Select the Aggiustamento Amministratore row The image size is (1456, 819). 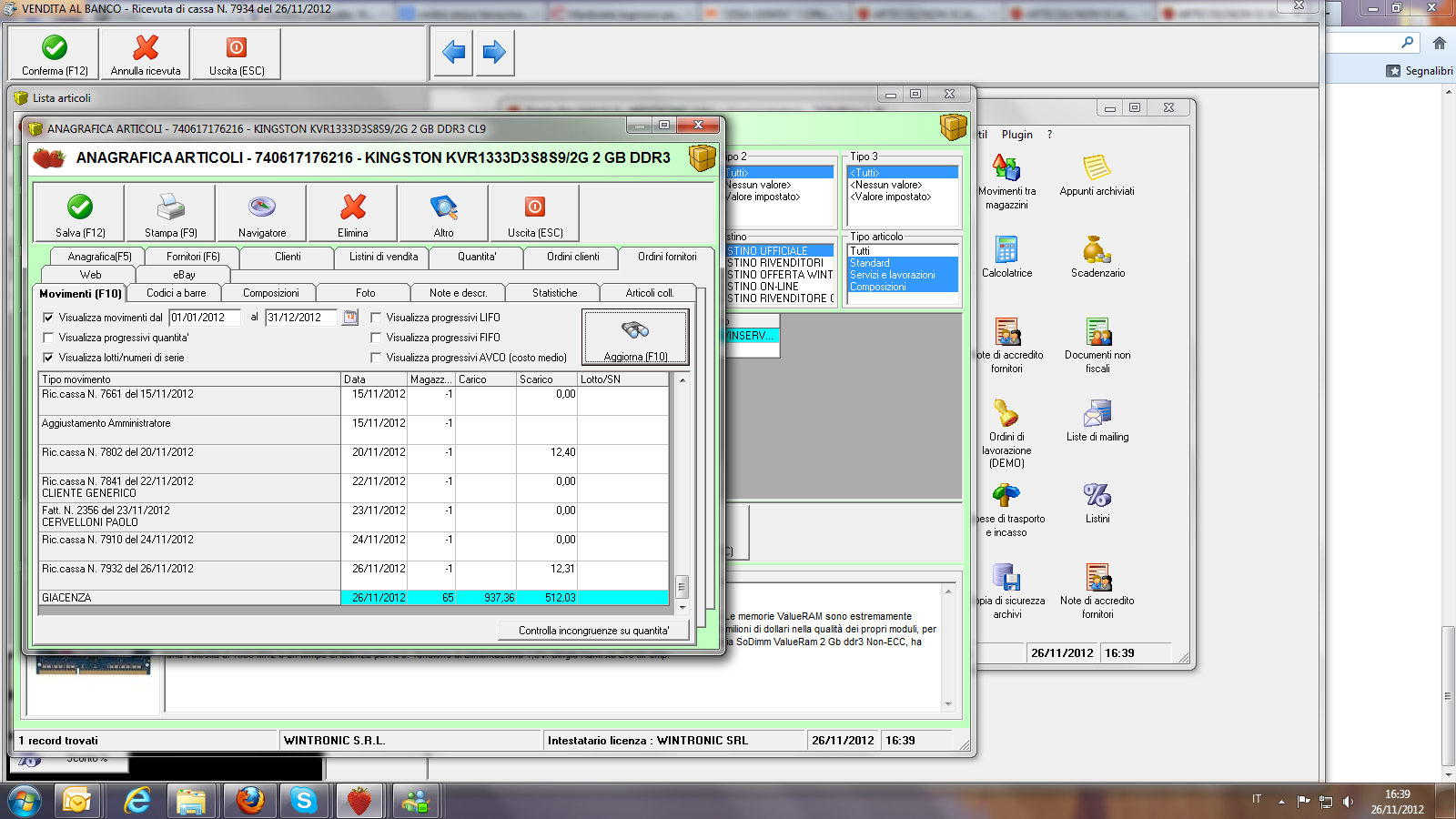point(353,430)
